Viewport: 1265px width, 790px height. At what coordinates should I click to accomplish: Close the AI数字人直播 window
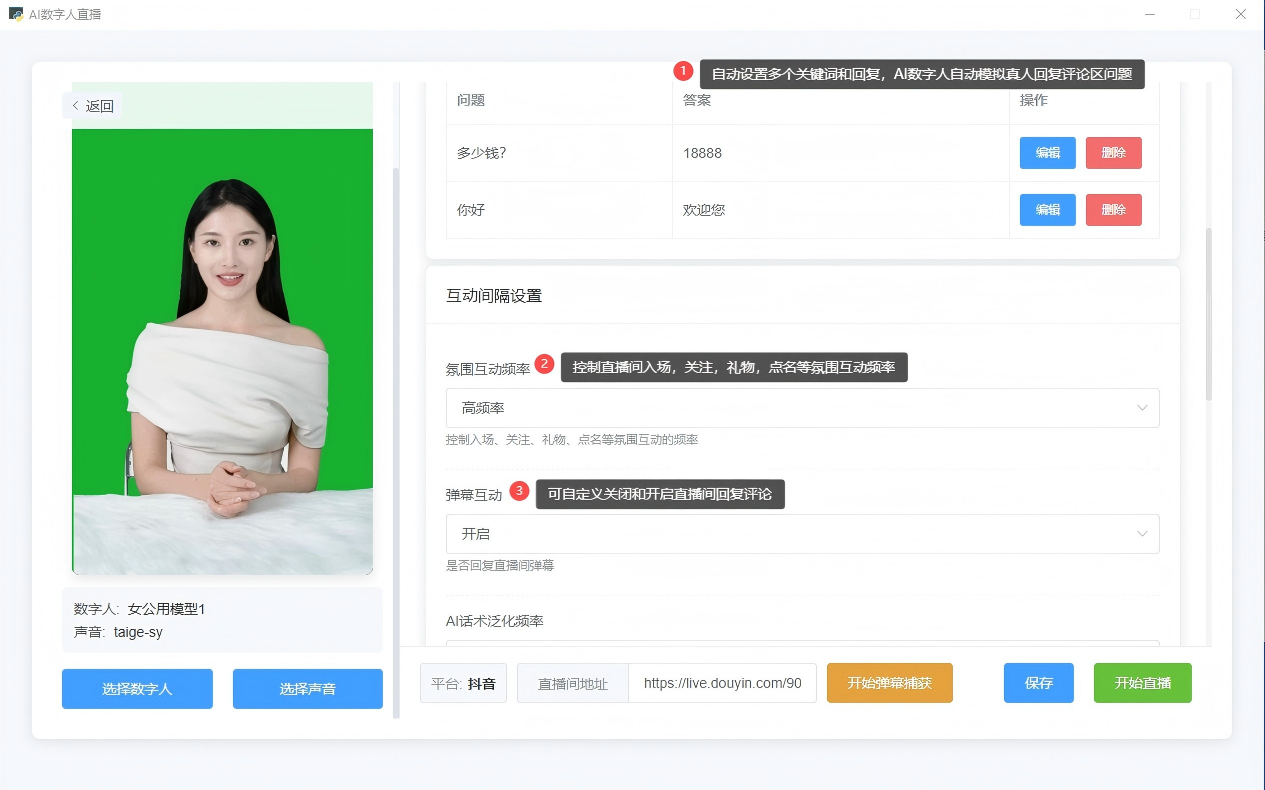point(1241,14)
